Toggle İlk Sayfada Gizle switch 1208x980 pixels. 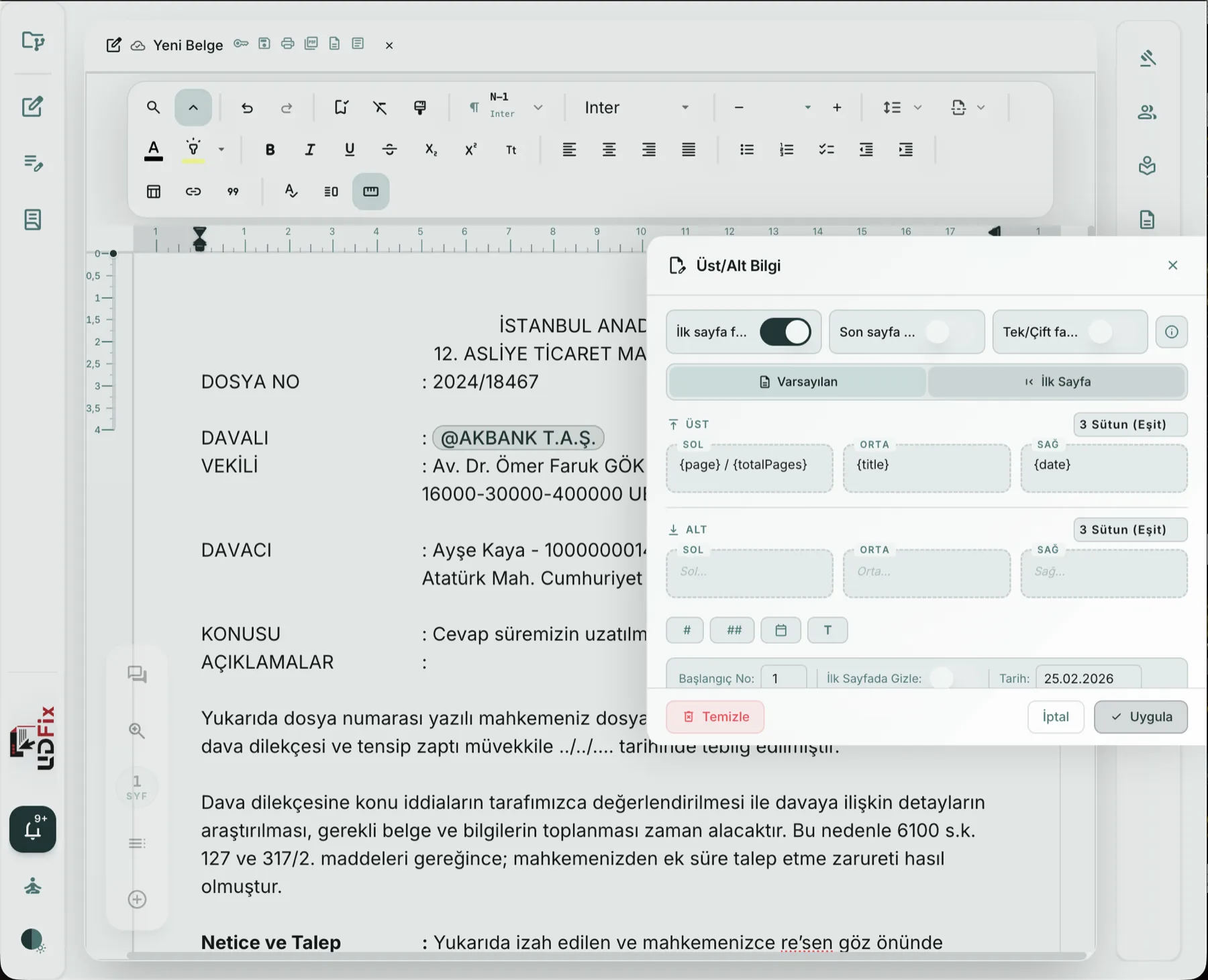click(952, 678)
